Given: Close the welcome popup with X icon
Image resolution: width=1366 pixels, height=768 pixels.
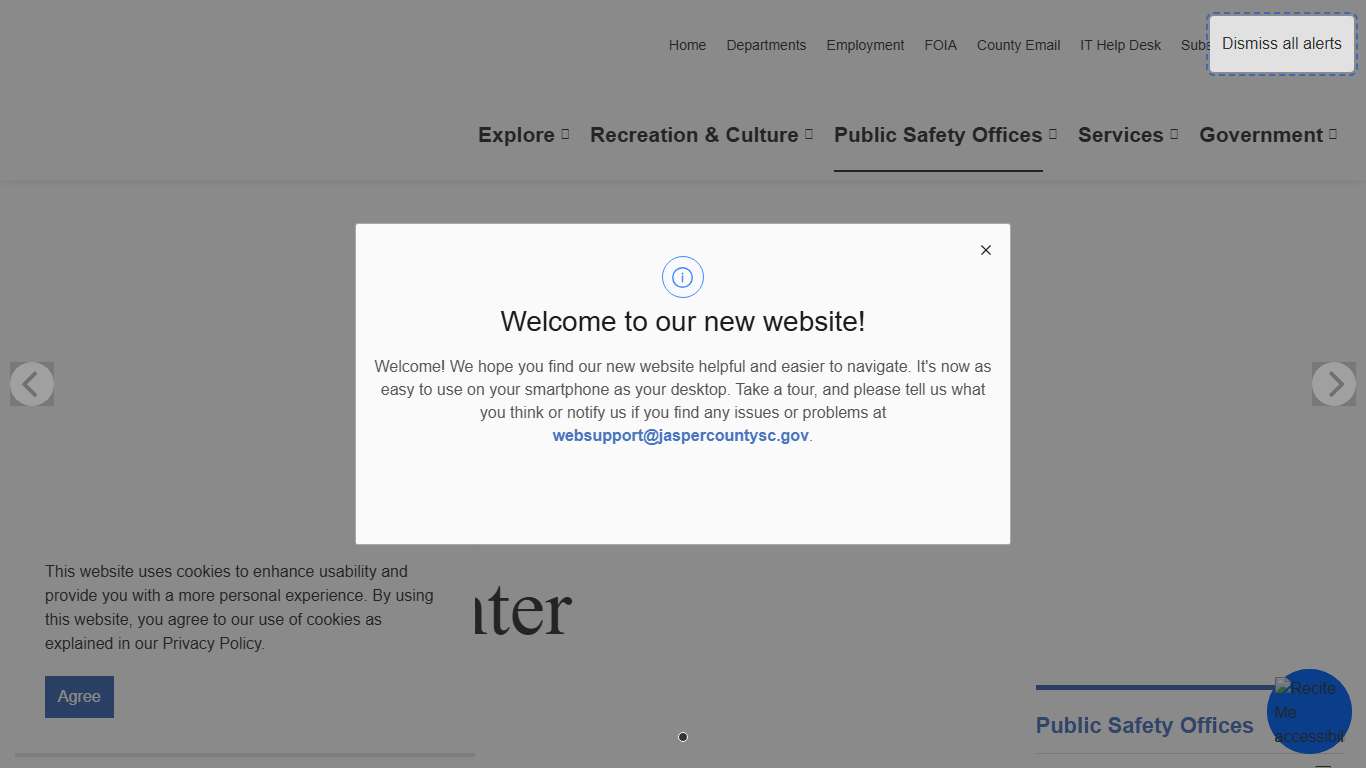Looking at the screenshot, I should point(985,250).
